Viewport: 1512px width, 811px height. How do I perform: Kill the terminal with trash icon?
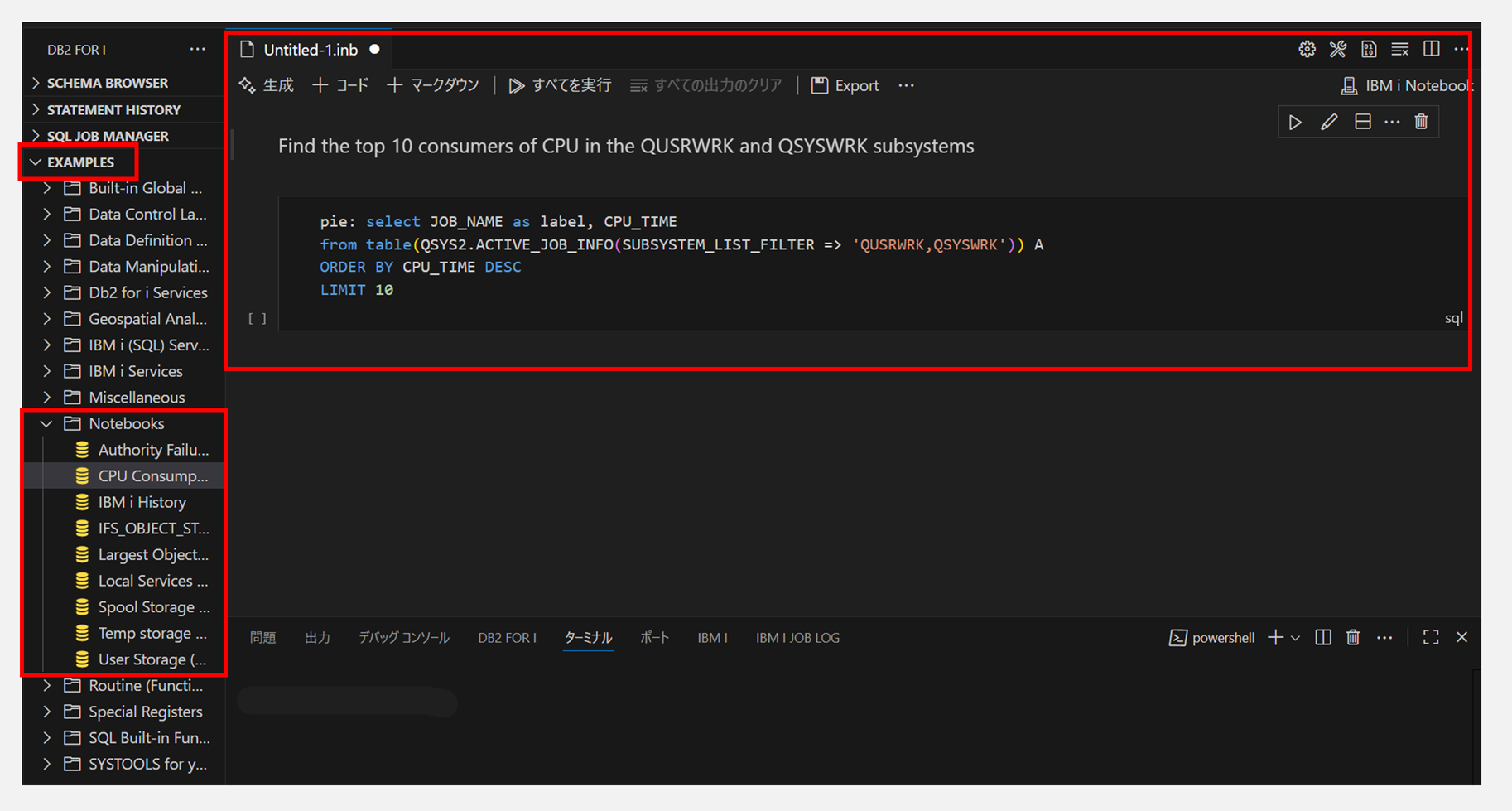pyautogui.click(x=1353, y=637)
